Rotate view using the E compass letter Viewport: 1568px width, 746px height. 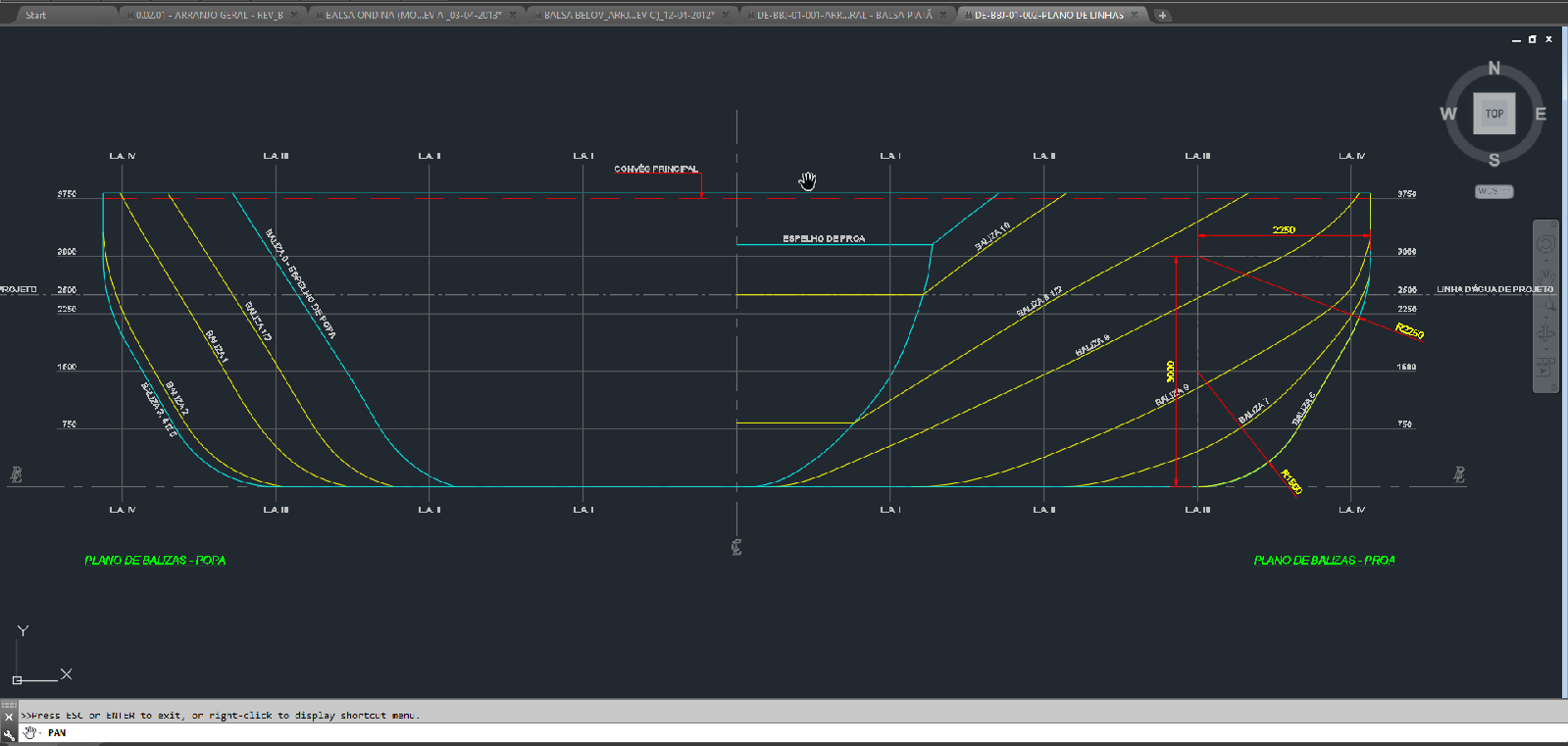1540,114
